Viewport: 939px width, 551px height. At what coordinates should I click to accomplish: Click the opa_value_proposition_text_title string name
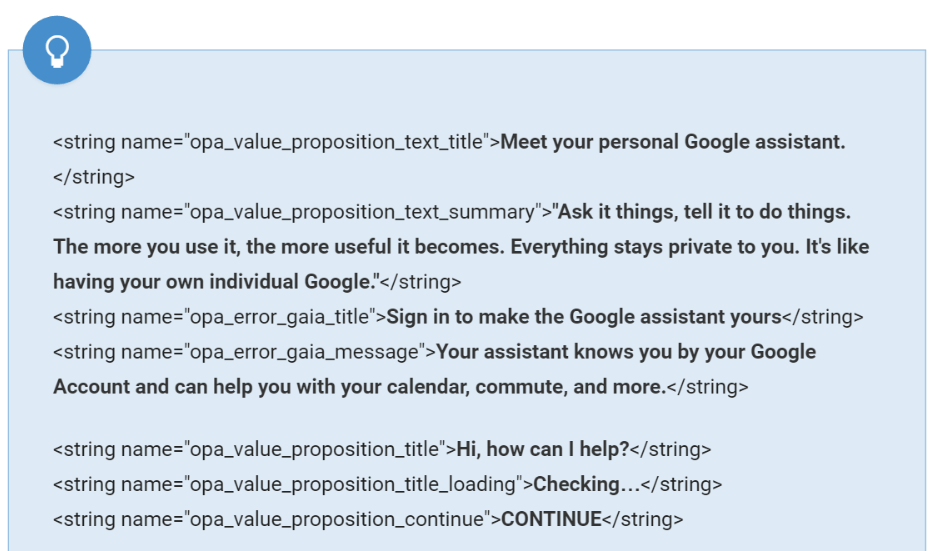(336, 142)
